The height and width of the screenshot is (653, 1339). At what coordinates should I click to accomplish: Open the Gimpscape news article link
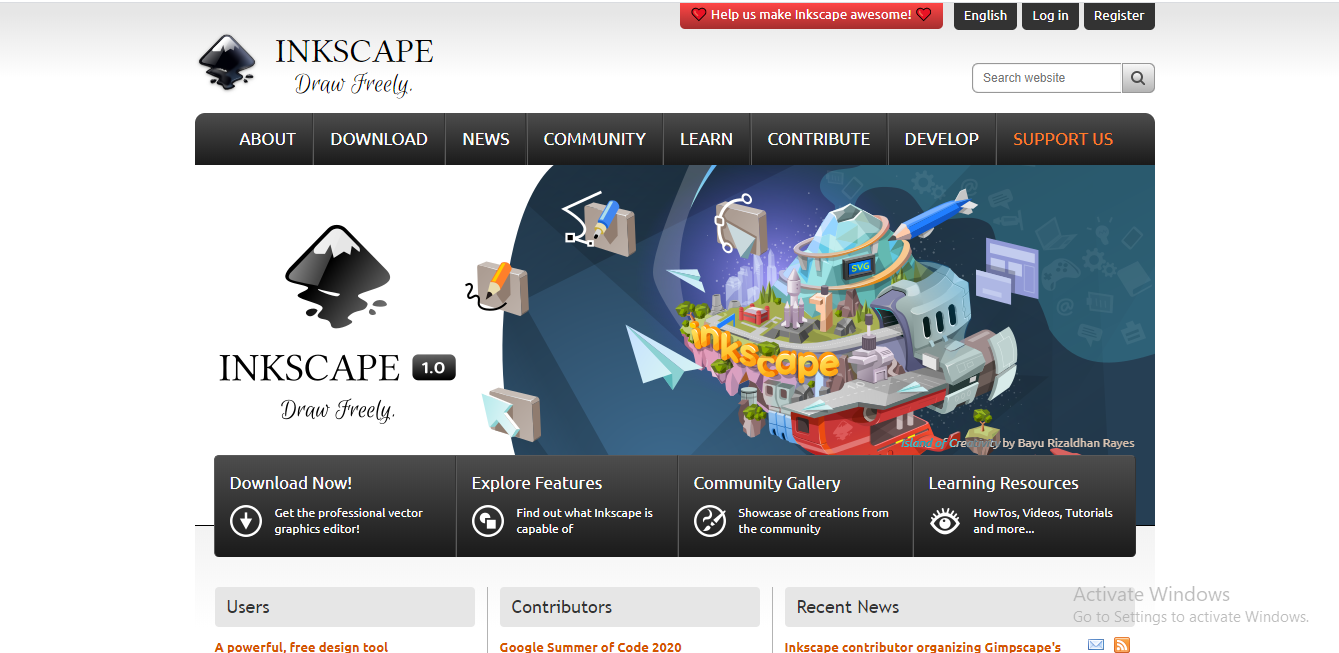click(923, 647)
